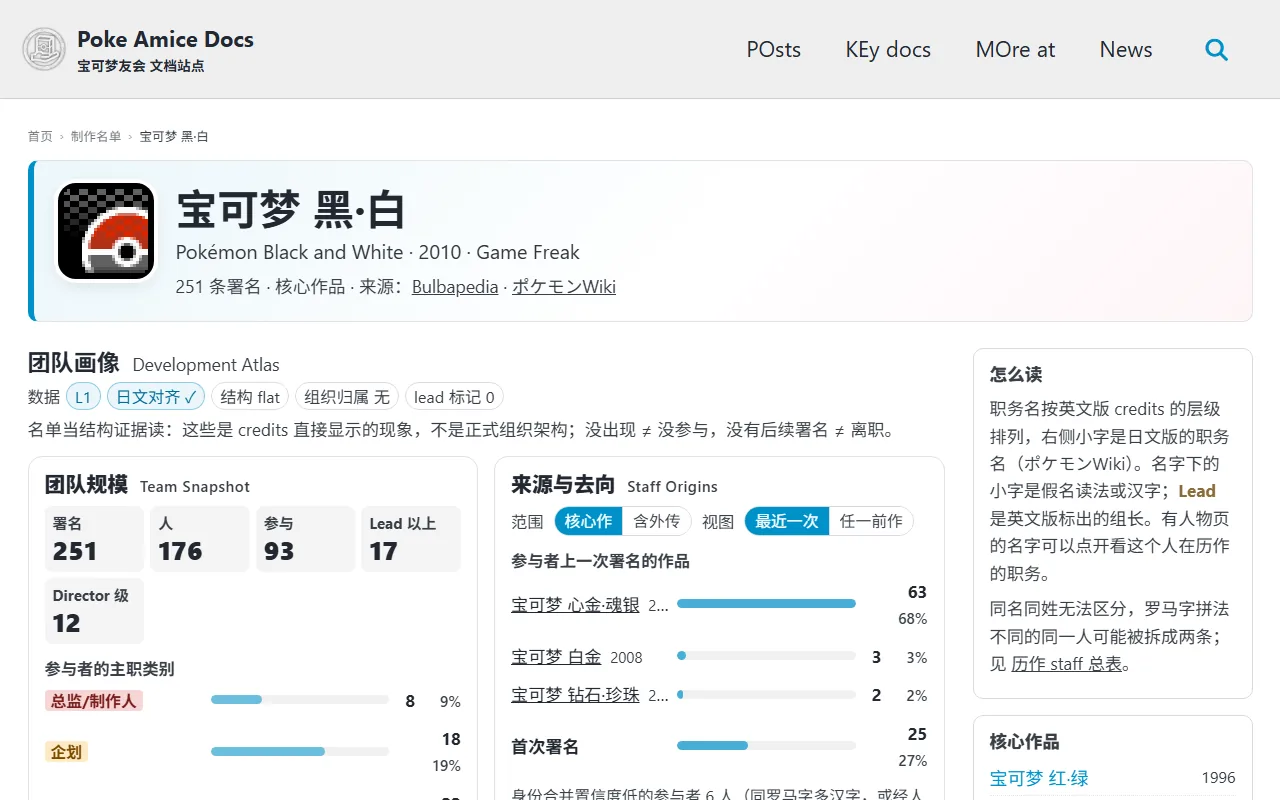Click the Lead 以上 17 stat tile
The height and width of the screenshot is (800, 1280).
click(x=411, y=539)
